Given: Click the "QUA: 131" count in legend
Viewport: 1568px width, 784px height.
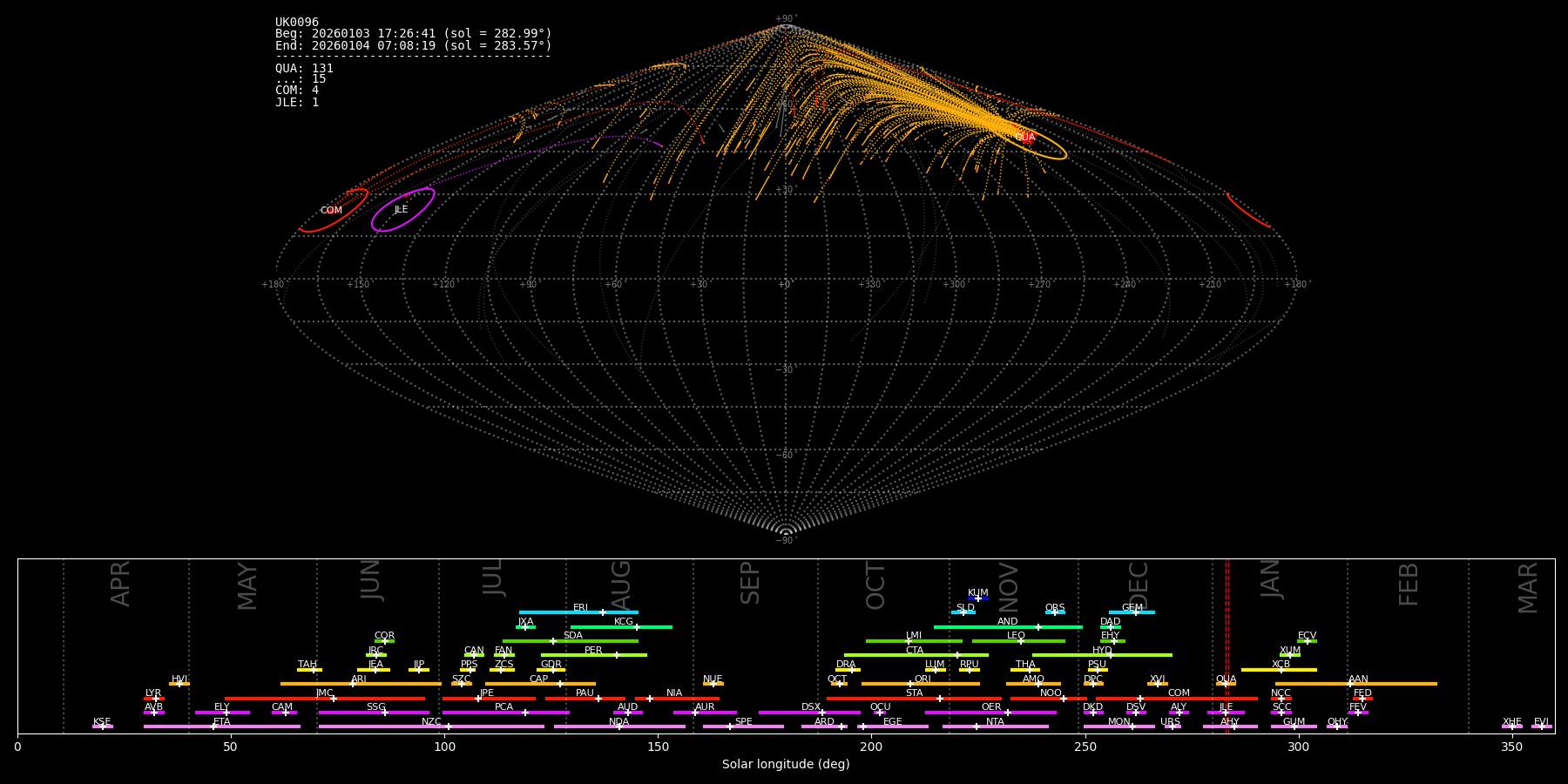Looking at the screenshot, I should point(304,68).
